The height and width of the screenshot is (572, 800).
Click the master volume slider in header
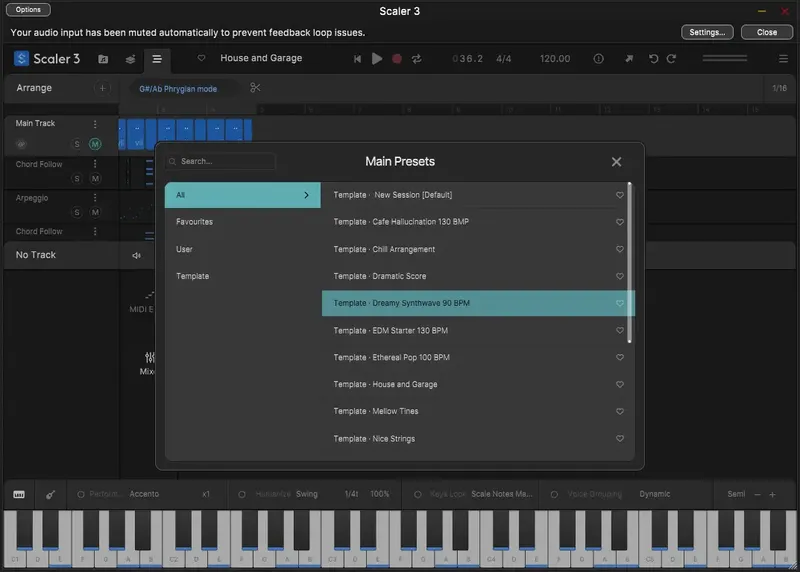pos(724,58)
